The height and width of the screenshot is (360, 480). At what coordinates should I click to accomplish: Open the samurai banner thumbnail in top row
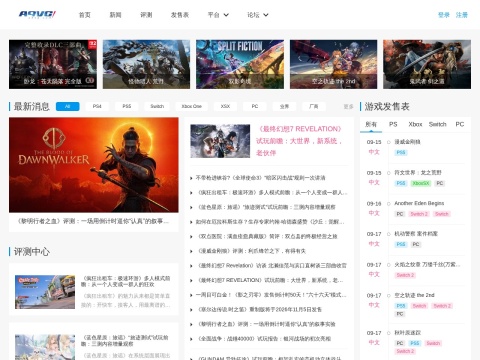point(427,64)
